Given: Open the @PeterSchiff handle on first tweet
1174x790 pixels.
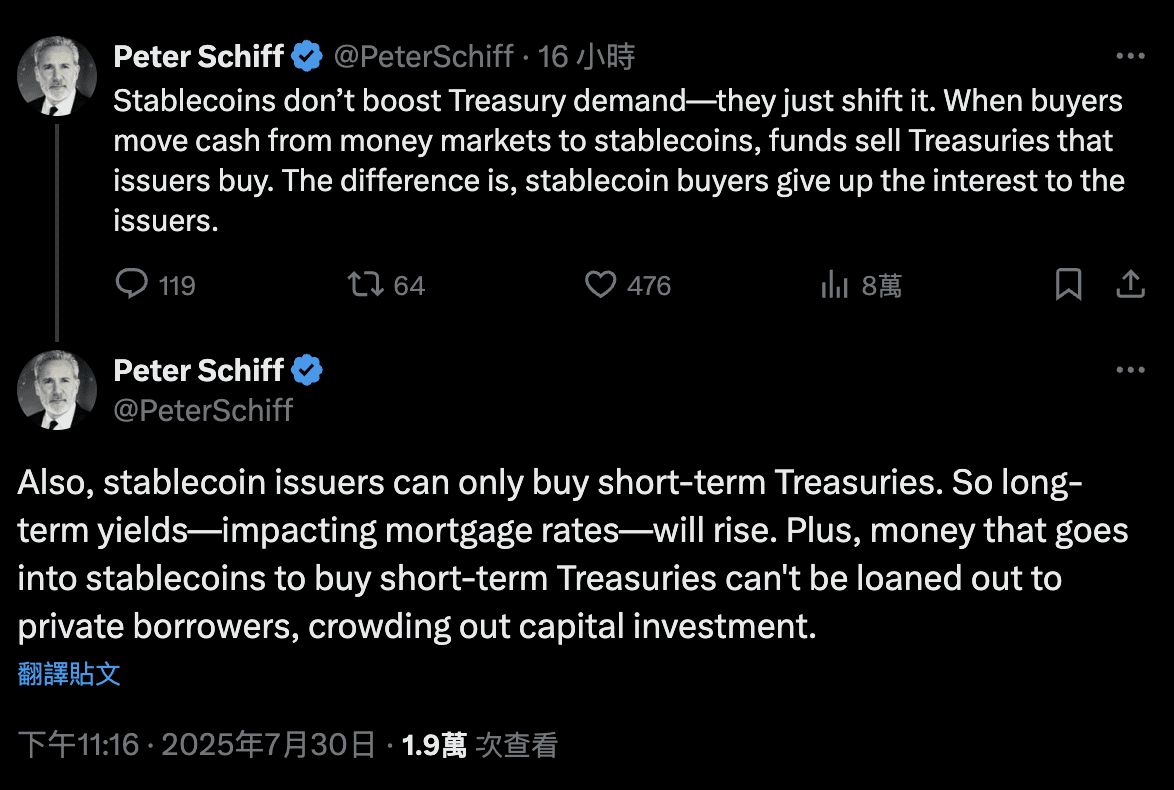Looking at the screenshot, I should pyautogui.click(x=423, y=56).
